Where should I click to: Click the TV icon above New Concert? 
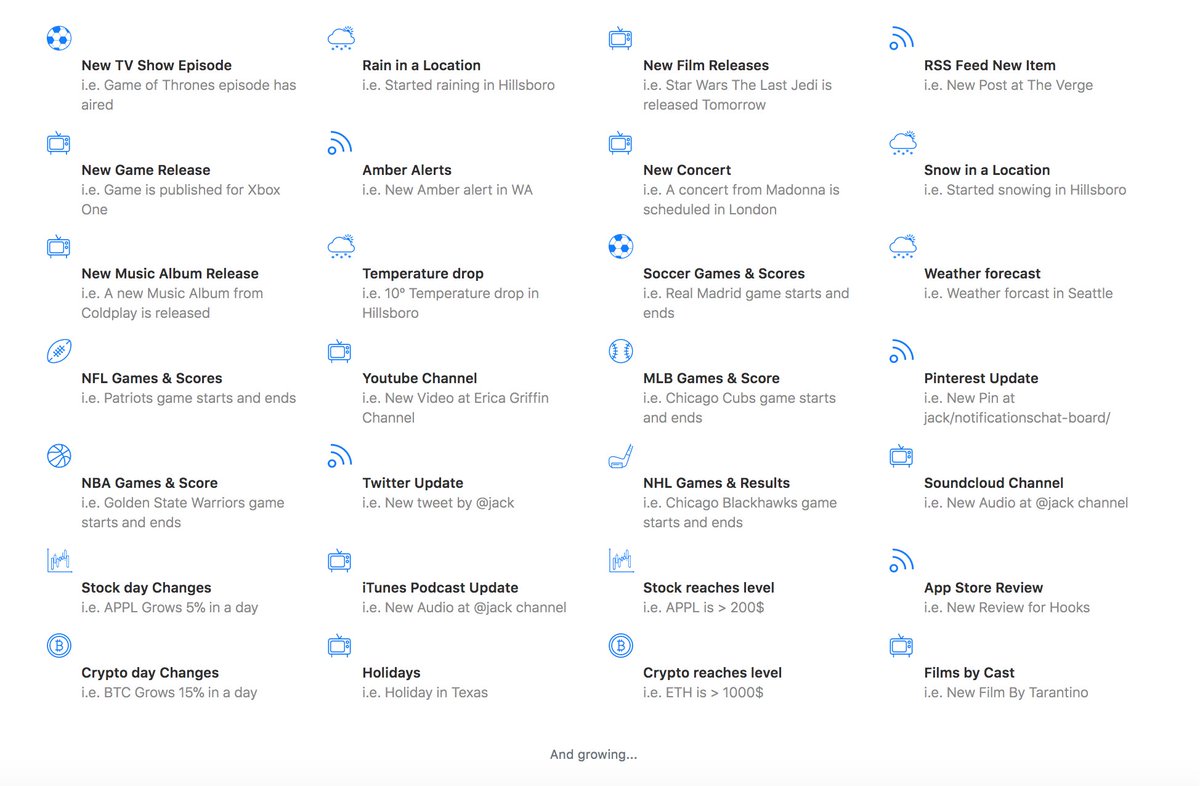[x=620, y=143]
